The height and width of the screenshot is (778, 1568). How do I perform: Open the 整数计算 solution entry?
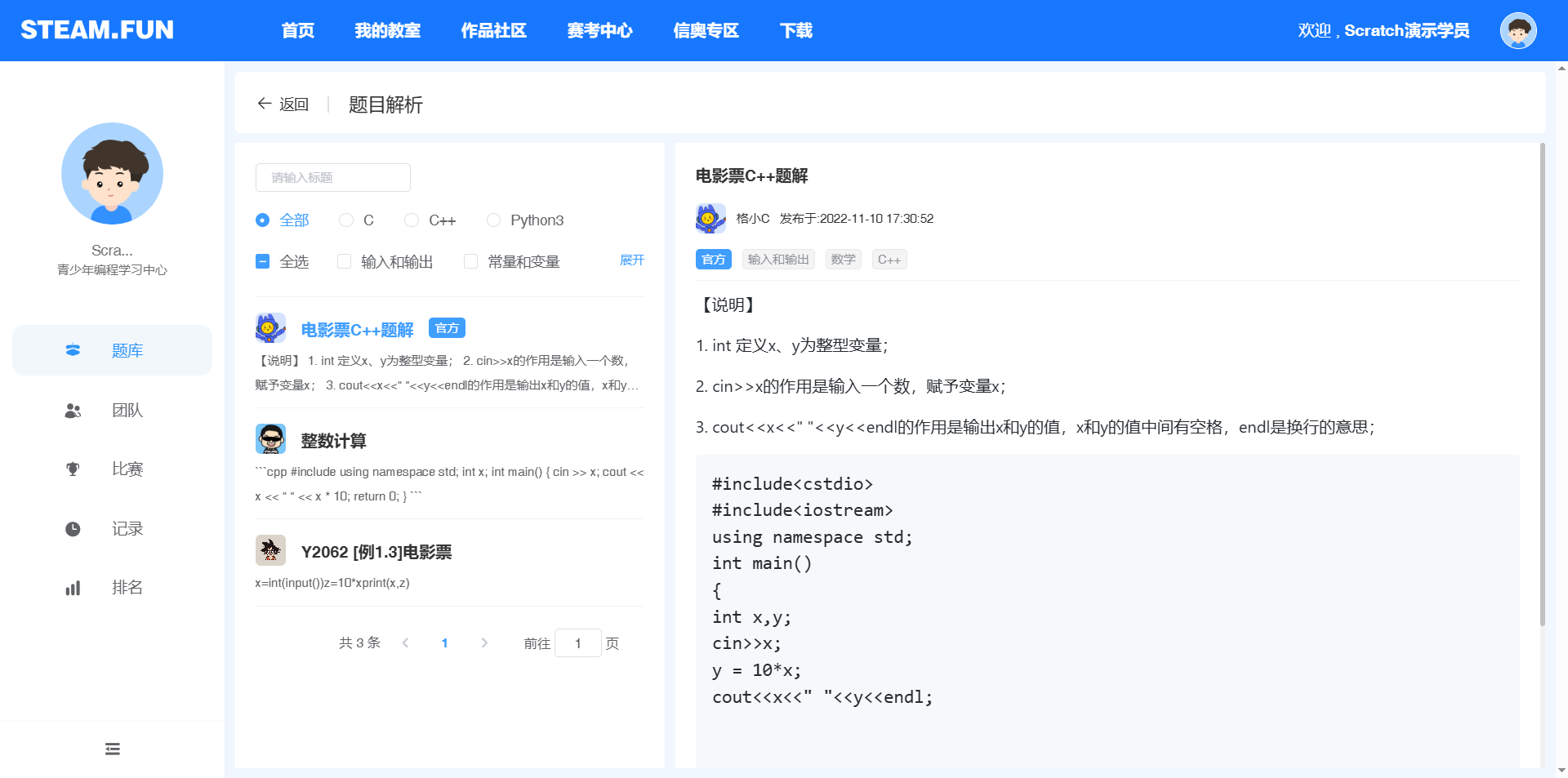click(x=334, y=441)
